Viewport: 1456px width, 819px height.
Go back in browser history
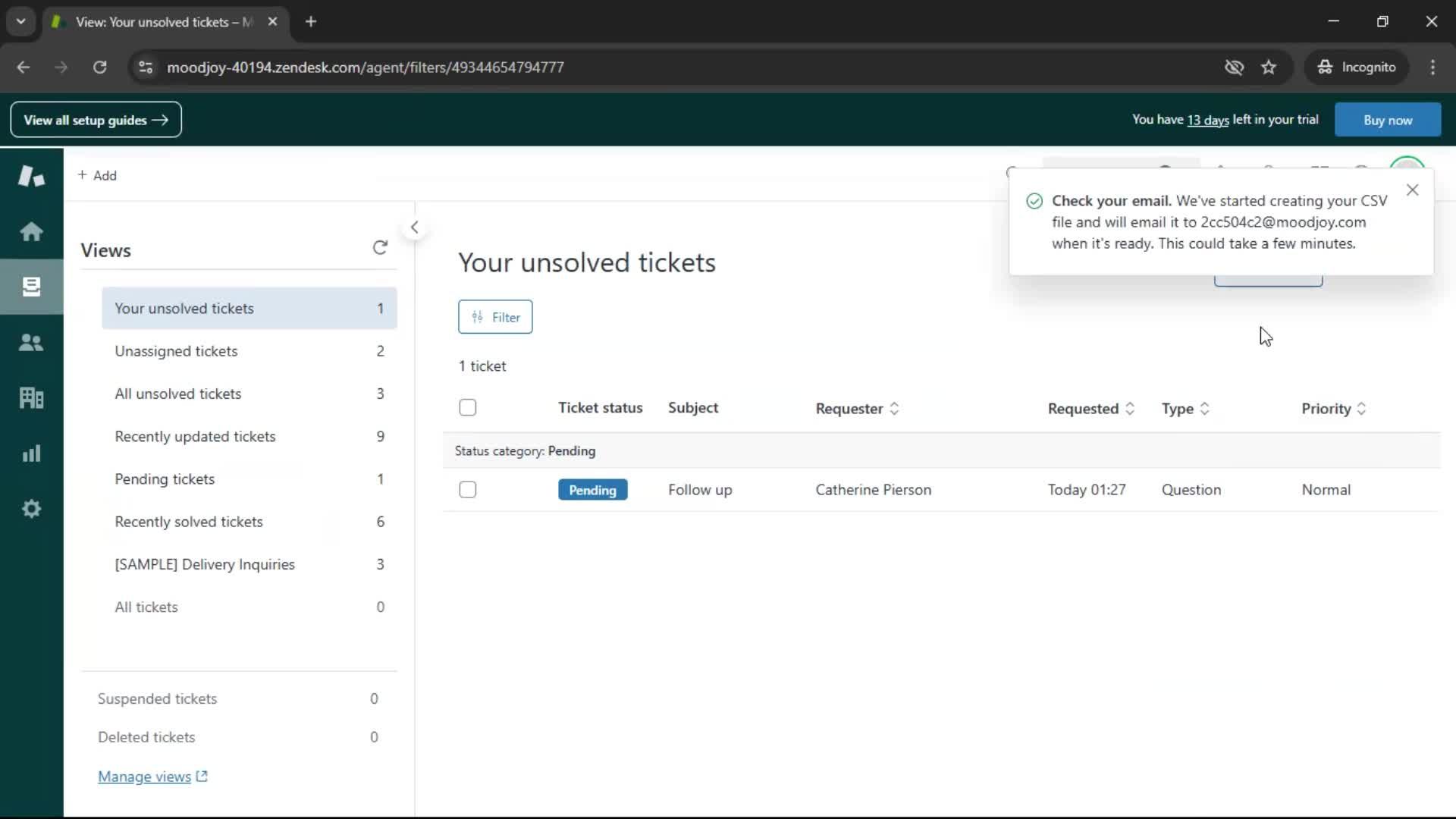coord(24,67)
